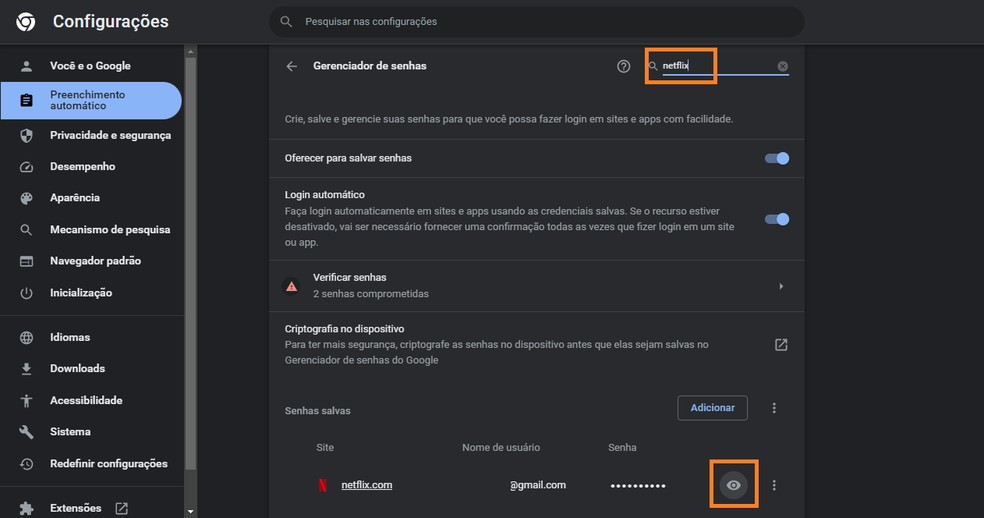Image resolution: width=984 pixels, height=518 pixels.
Task: Open Aparência settings page
Action: (75, 198)
